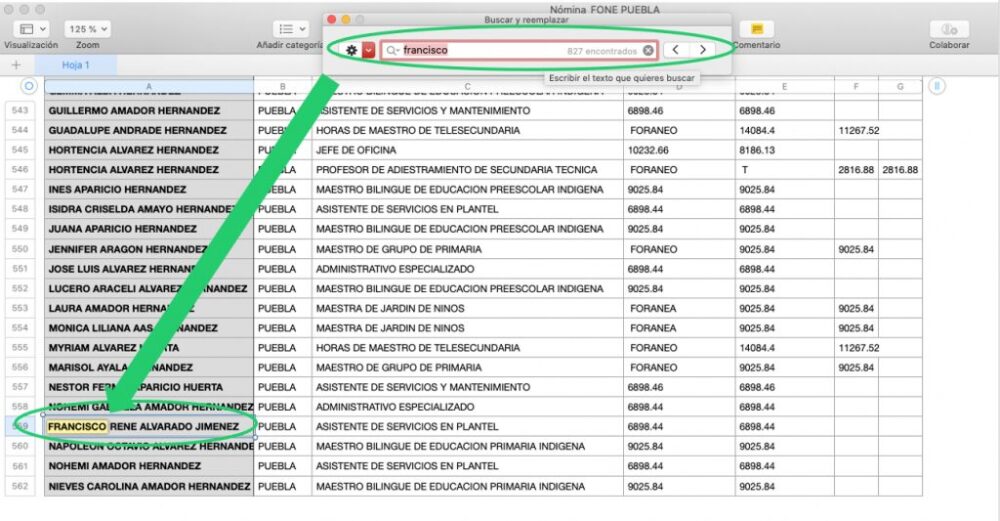Screen dimensions: 1000x521
Task: Select the value 8186.13
Action: [784, 150]
